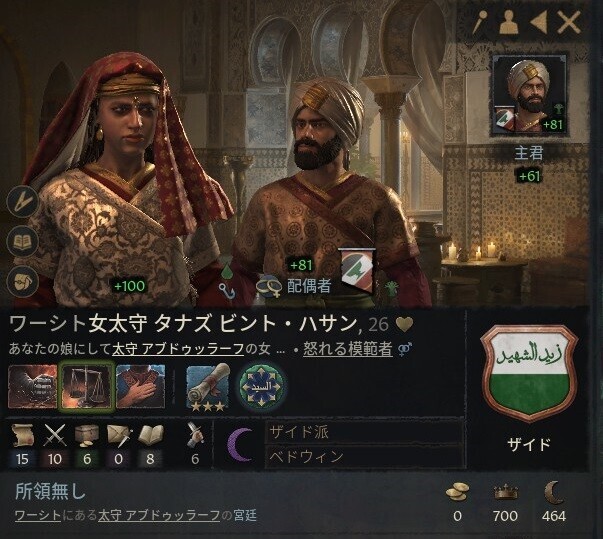Click the feather quill interaction icon
Screen dimensions: 603x539
[x=22, y=201]
